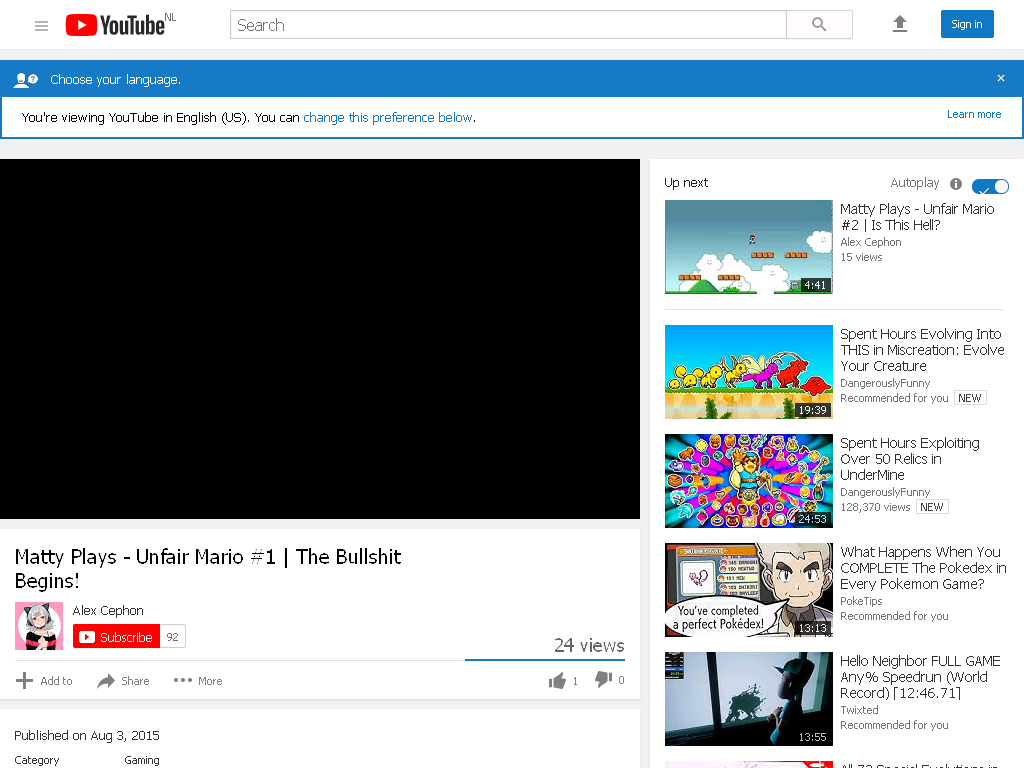The image size is (1024, 768).
Task: Click the search magnifier button
Action: pyautogui.click(x=819, y=25)
